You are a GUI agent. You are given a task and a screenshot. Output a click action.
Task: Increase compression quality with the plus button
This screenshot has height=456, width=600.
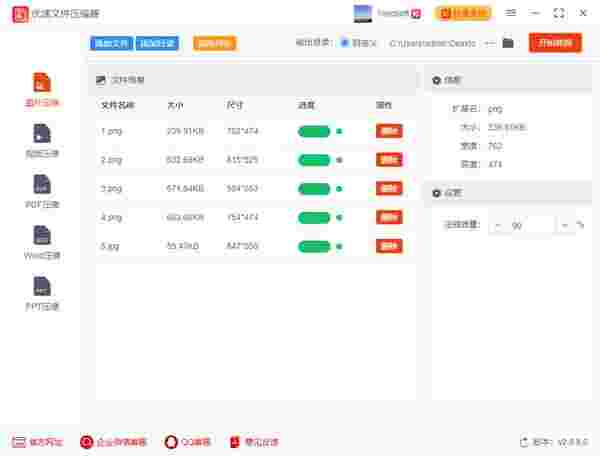point(564,225)
